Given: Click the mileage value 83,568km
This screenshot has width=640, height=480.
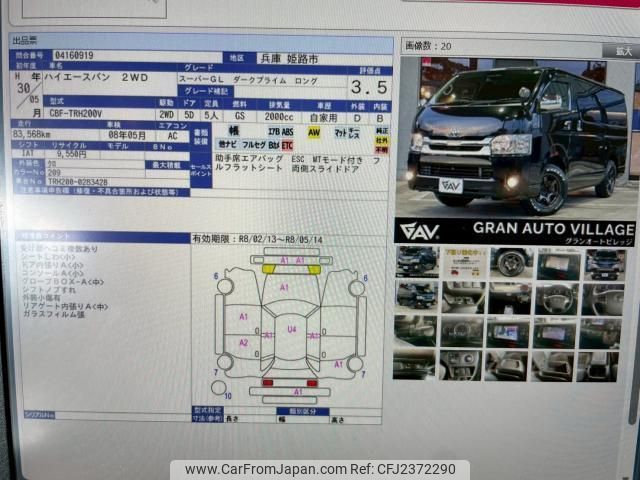Looking at the screenshot, I should click(x=34, y=132).
